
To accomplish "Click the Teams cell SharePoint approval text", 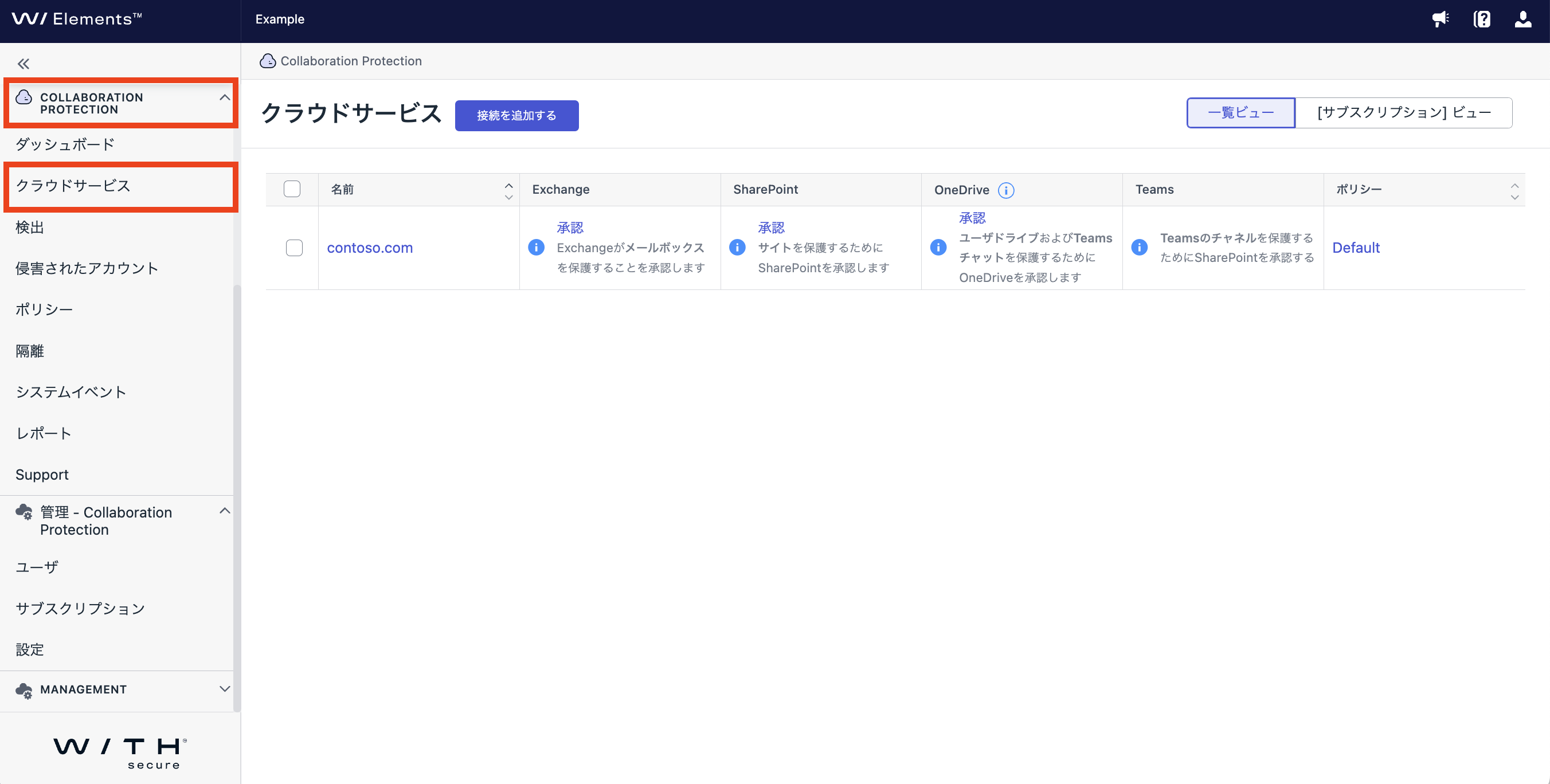I will tap(1236, 248).
